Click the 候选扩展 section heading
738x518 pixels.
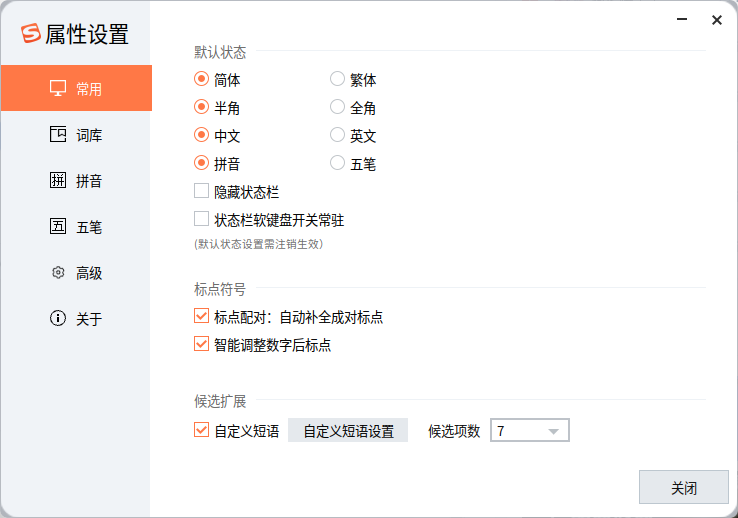(220, 401)
